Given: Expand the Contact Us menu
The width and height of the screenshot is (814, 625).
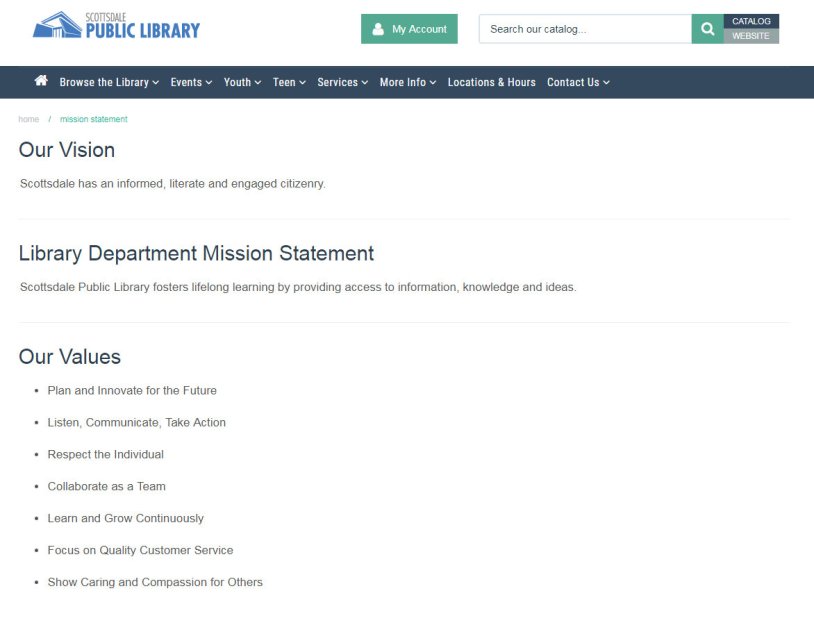Looking at the screenshot, I should click(x=578, y=82).
